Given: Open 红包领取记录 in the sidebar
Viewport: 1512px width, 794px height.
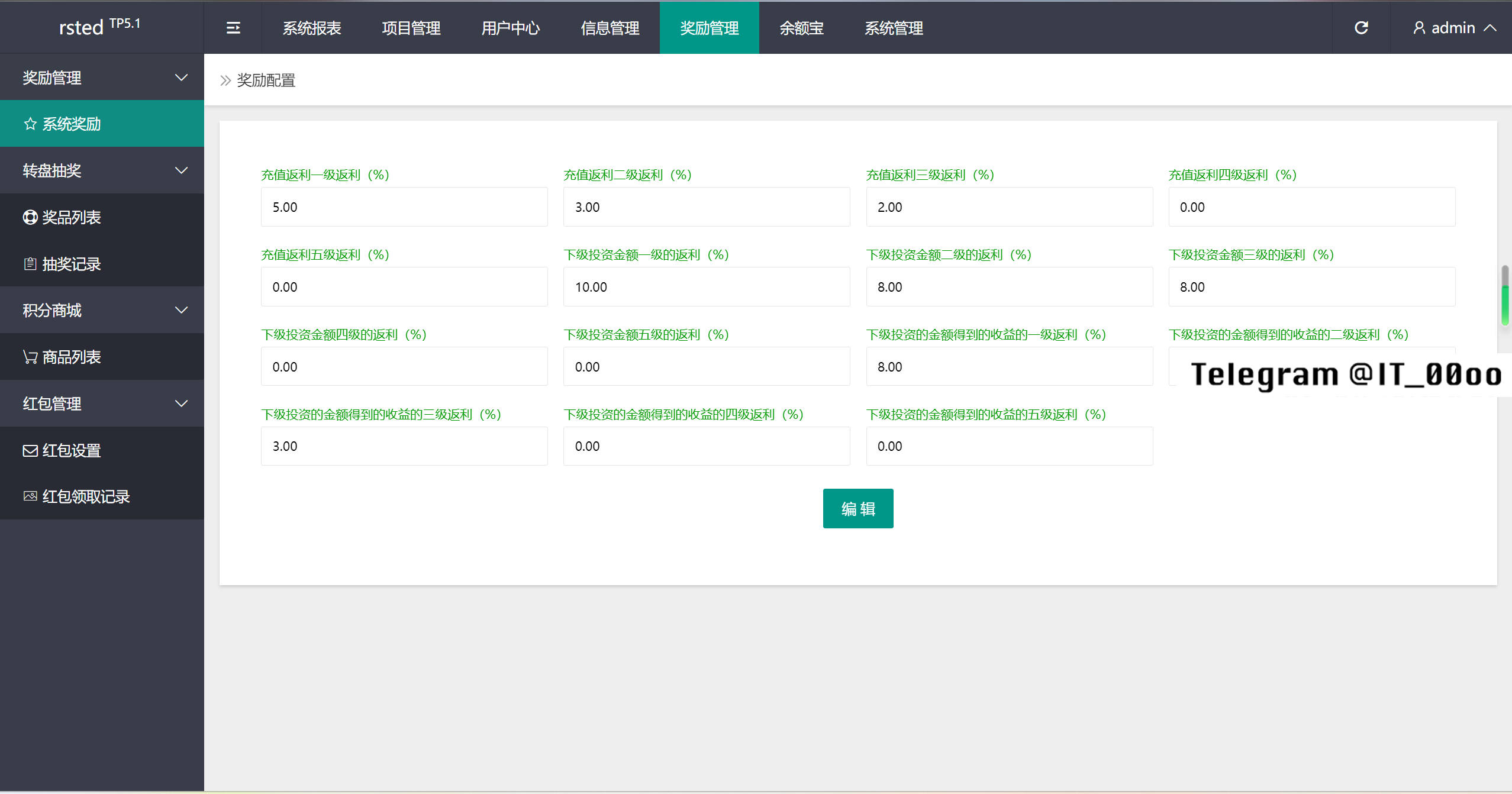Looking at the screenshot, I should (x=102, y=496).
